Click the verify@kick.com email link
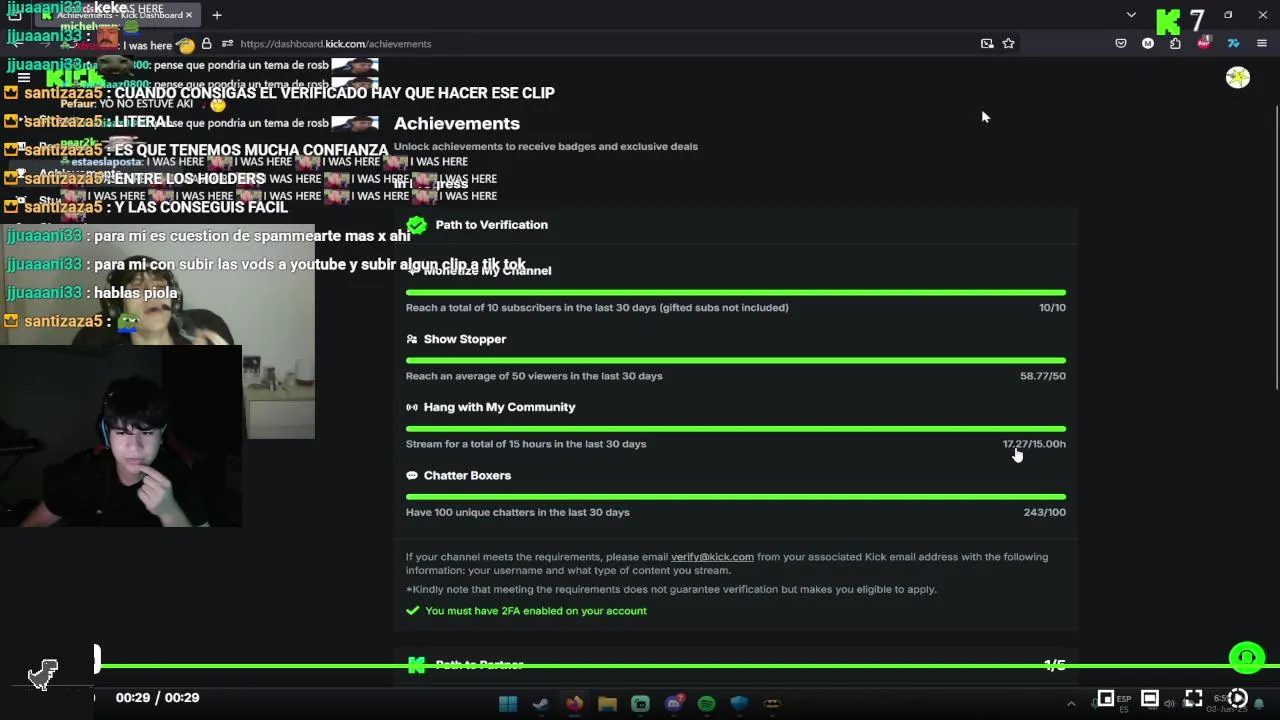 (x=712, y=557)
